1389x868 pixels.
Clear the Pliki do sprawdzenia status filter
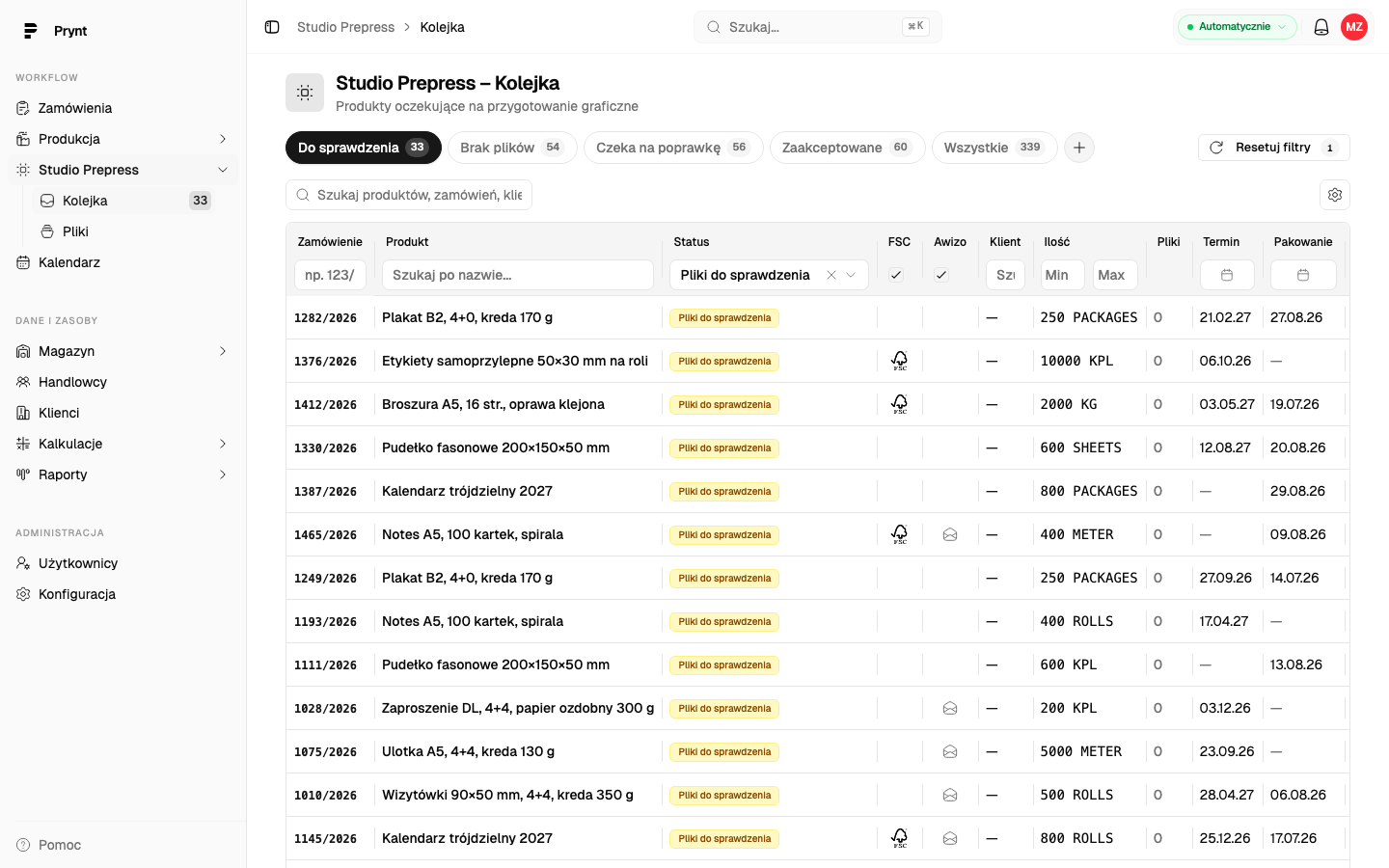click(831, 275)
